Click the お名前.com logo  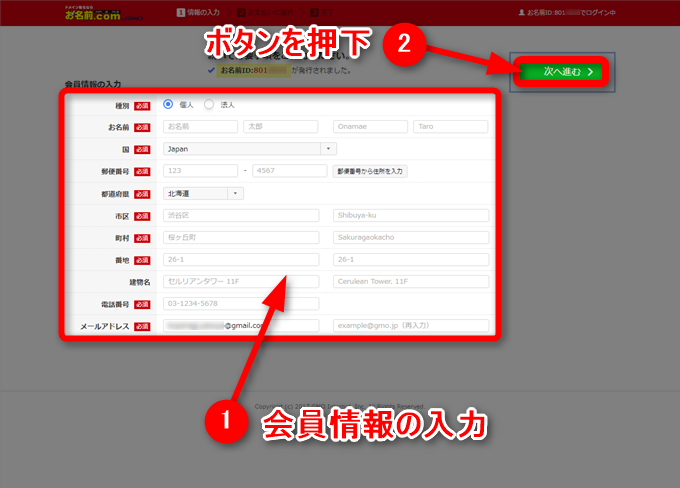coord(103,13)
